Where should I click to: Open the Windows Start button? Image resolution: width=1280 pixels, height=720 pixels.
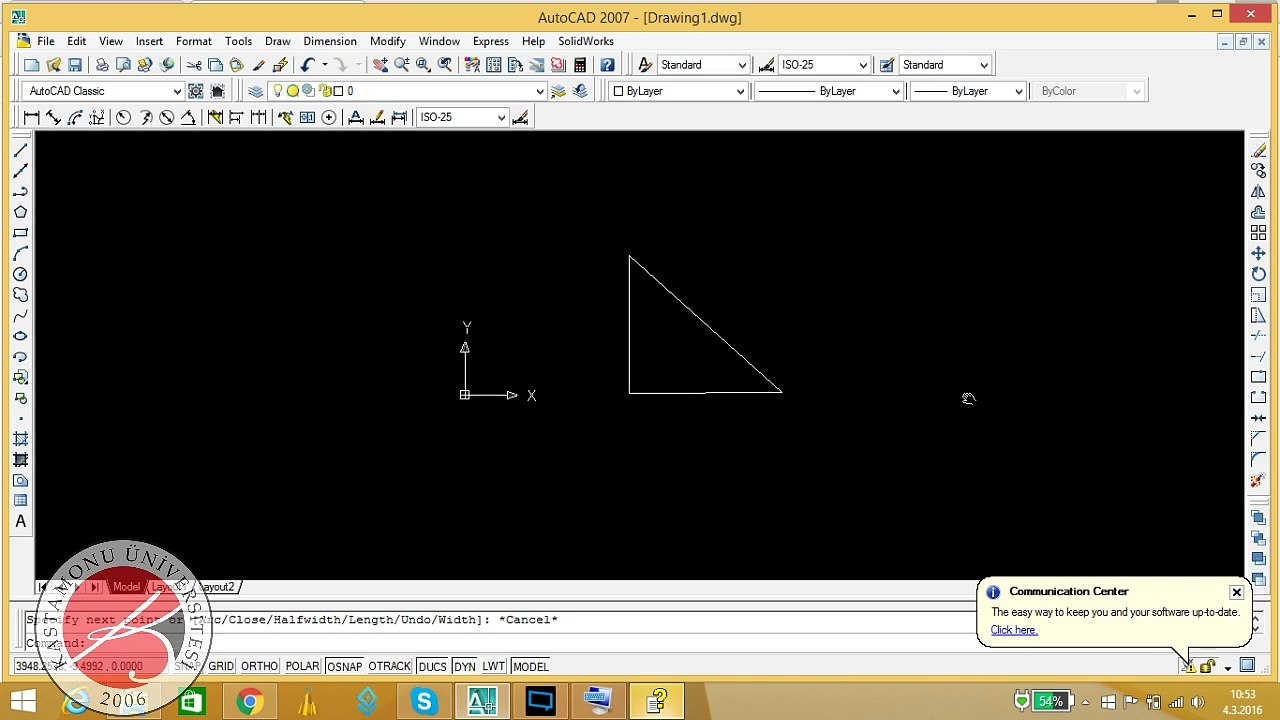(22, 701)
